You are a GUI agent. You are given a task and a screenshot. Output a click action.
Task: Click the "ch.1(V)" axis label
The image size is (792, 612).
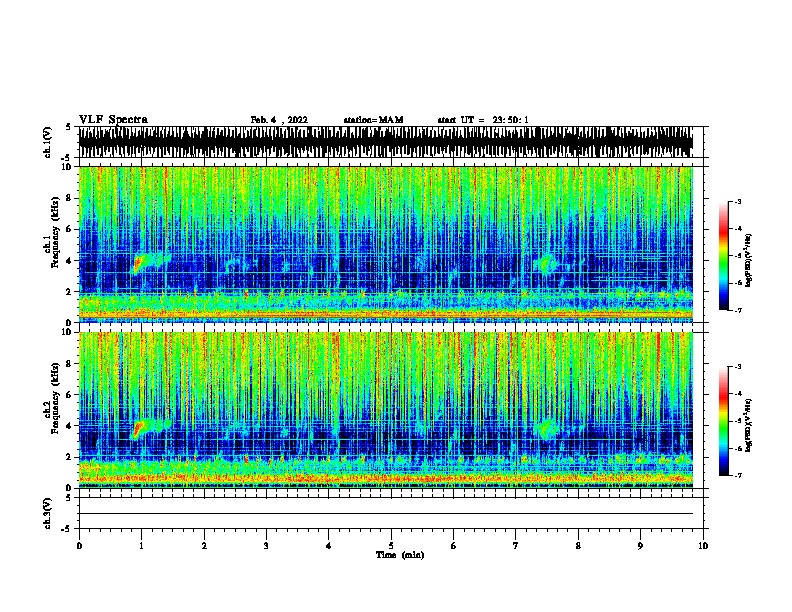(x=47, y=142)
